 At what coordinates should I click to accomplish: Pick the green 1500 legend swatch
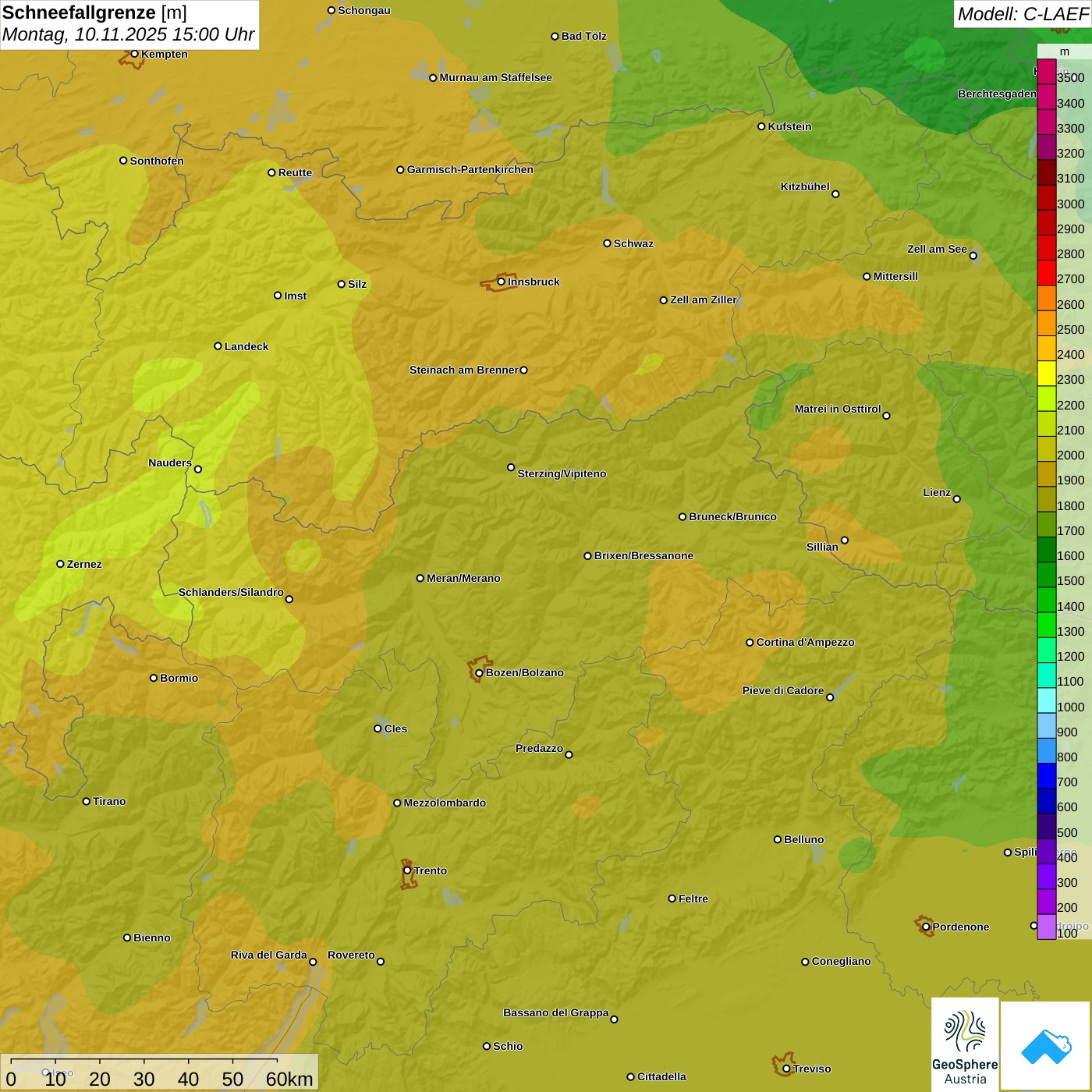coord(1047,575)
